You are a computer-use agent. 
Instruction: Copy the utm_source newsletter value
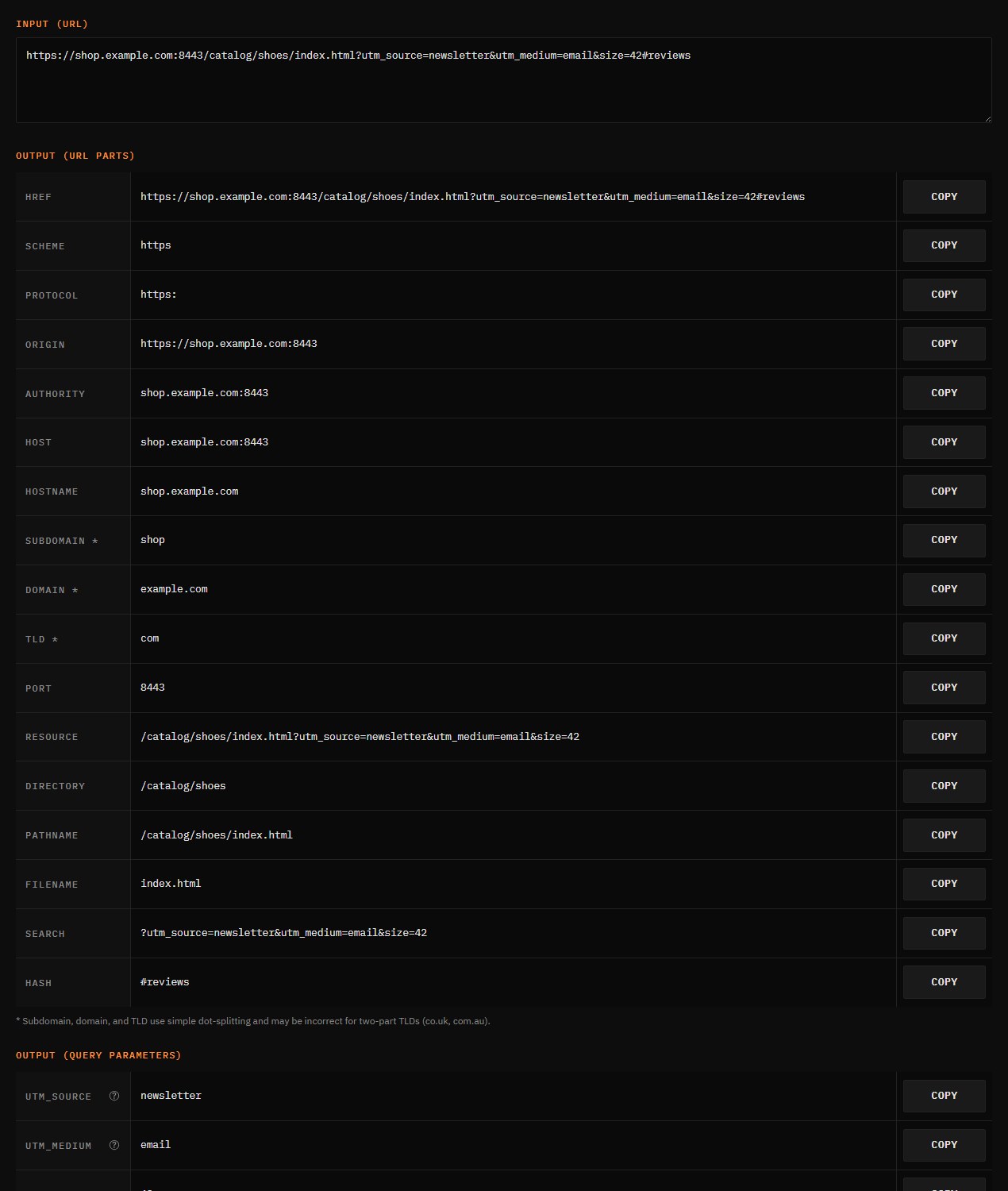pos(944,1096)
